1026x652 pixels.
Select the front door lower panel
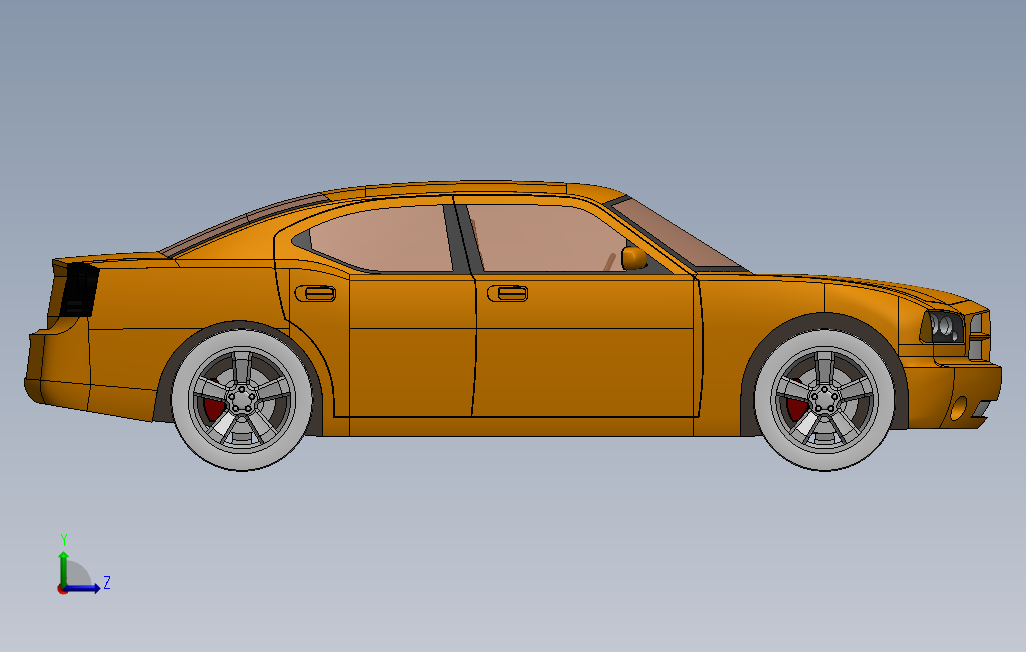584,372
